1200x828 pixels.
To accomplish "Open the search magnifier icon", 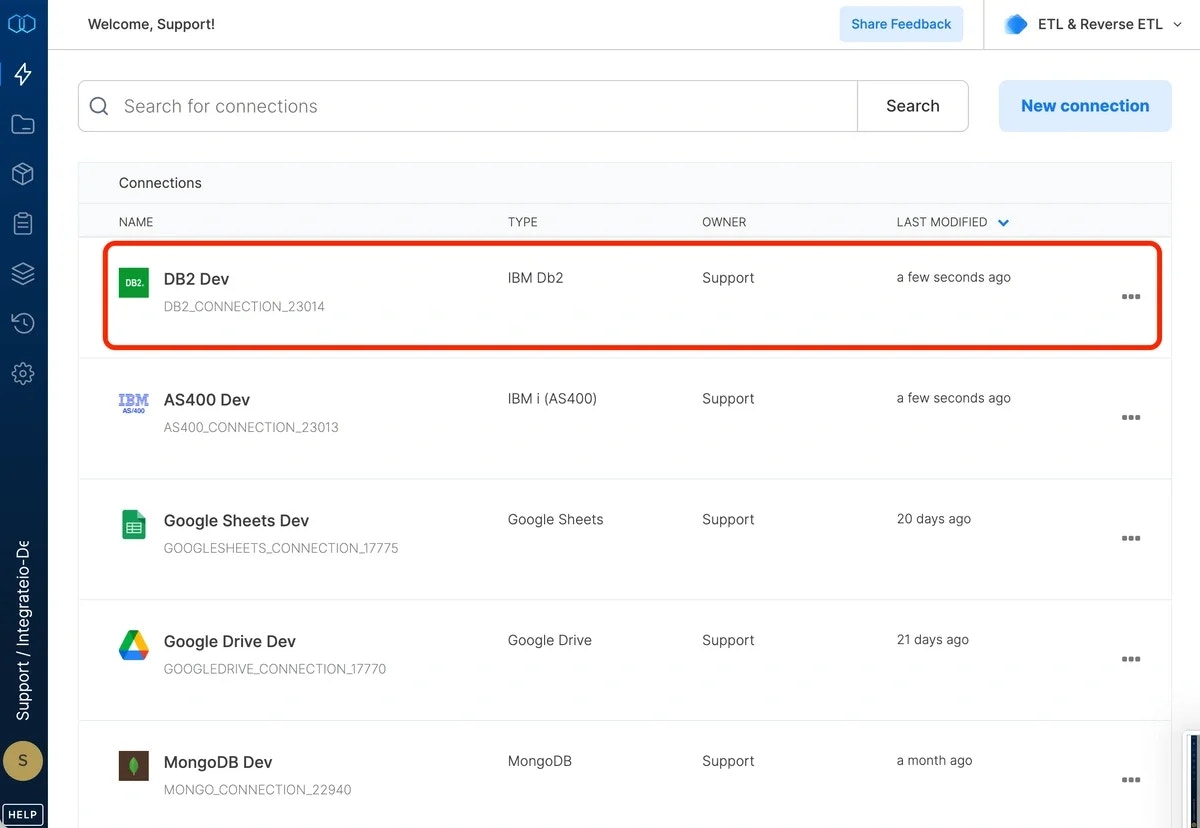I will click(98, 105).
